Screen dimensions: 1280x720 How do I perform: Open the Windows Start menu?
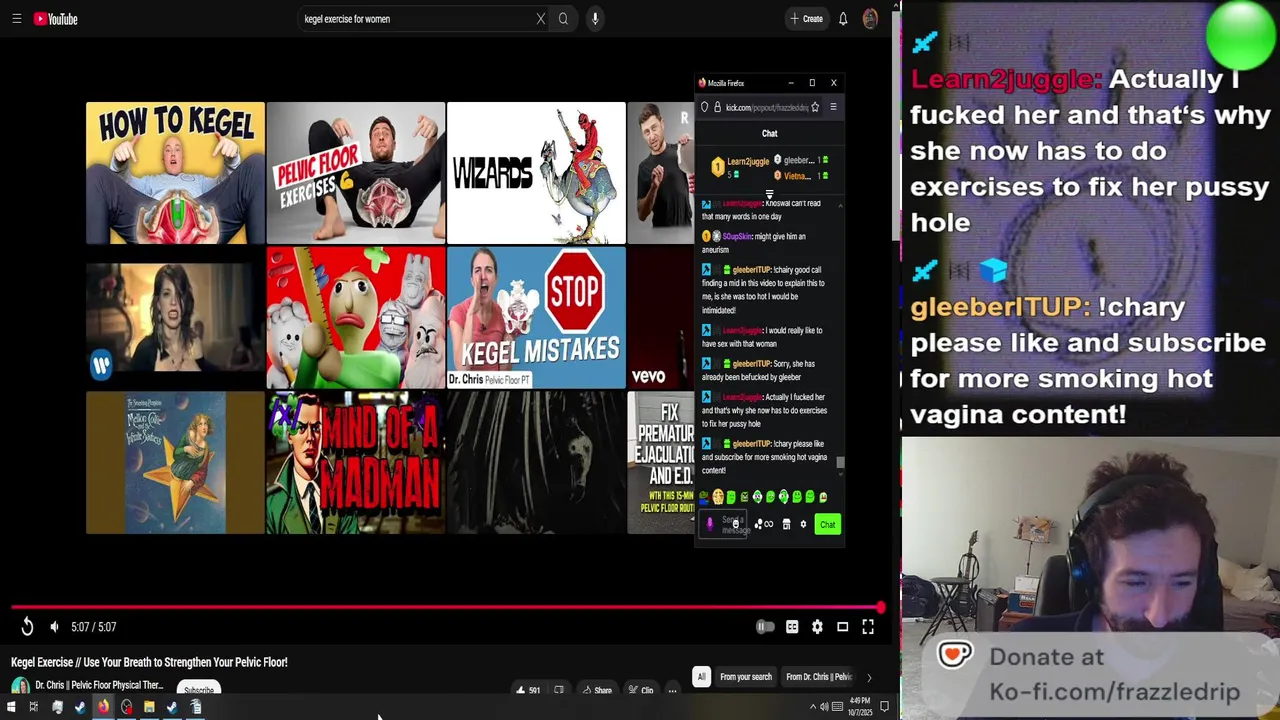pos(11,708)
